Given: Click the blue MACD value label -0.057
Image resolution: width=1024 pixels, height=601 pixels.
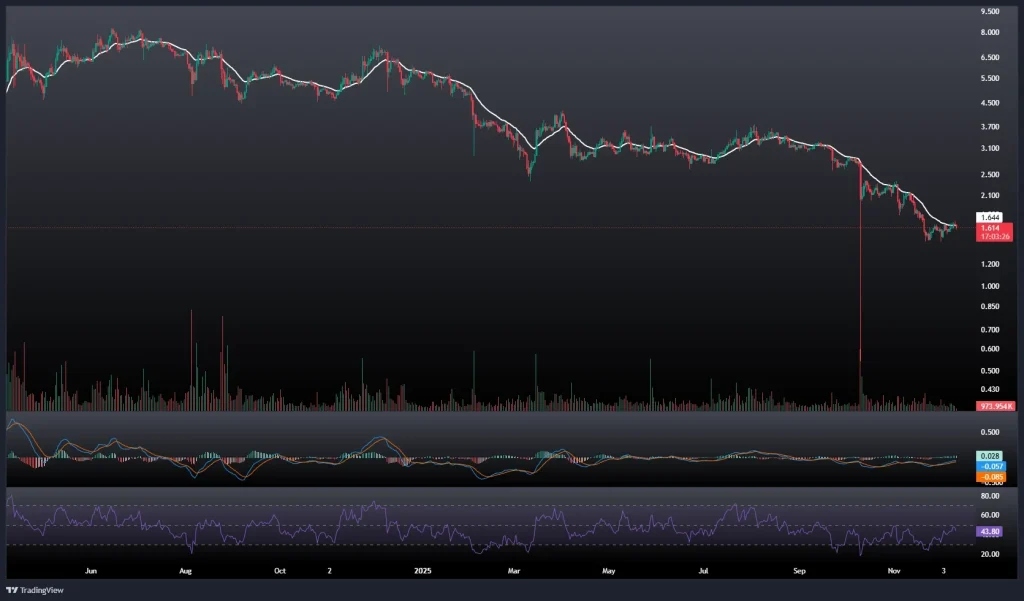Looking at the screenshot, I should (x=992, y=467).
